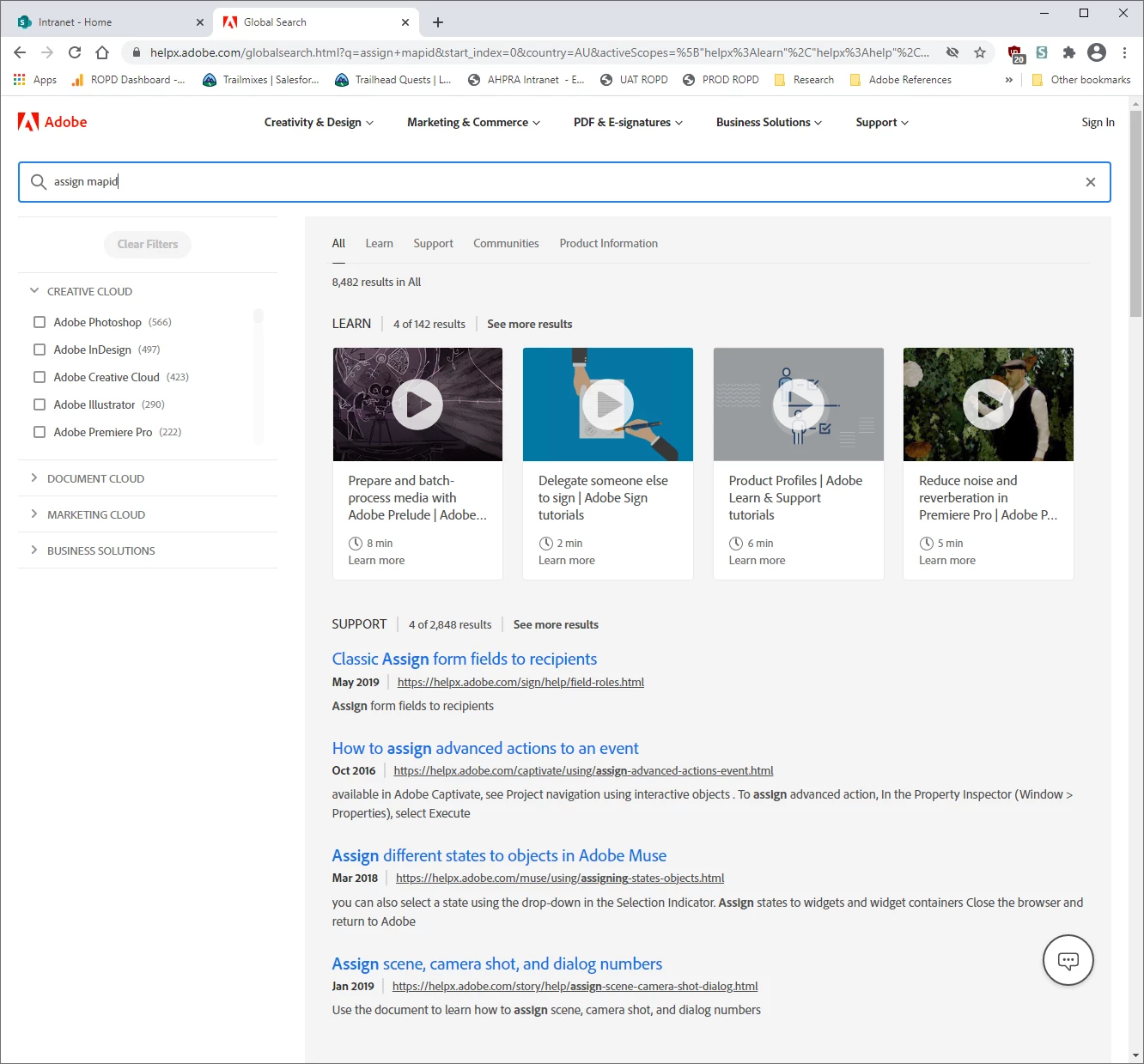
Task: Click the page vertical scrollbar thumb
Action: coord(1136,215)
